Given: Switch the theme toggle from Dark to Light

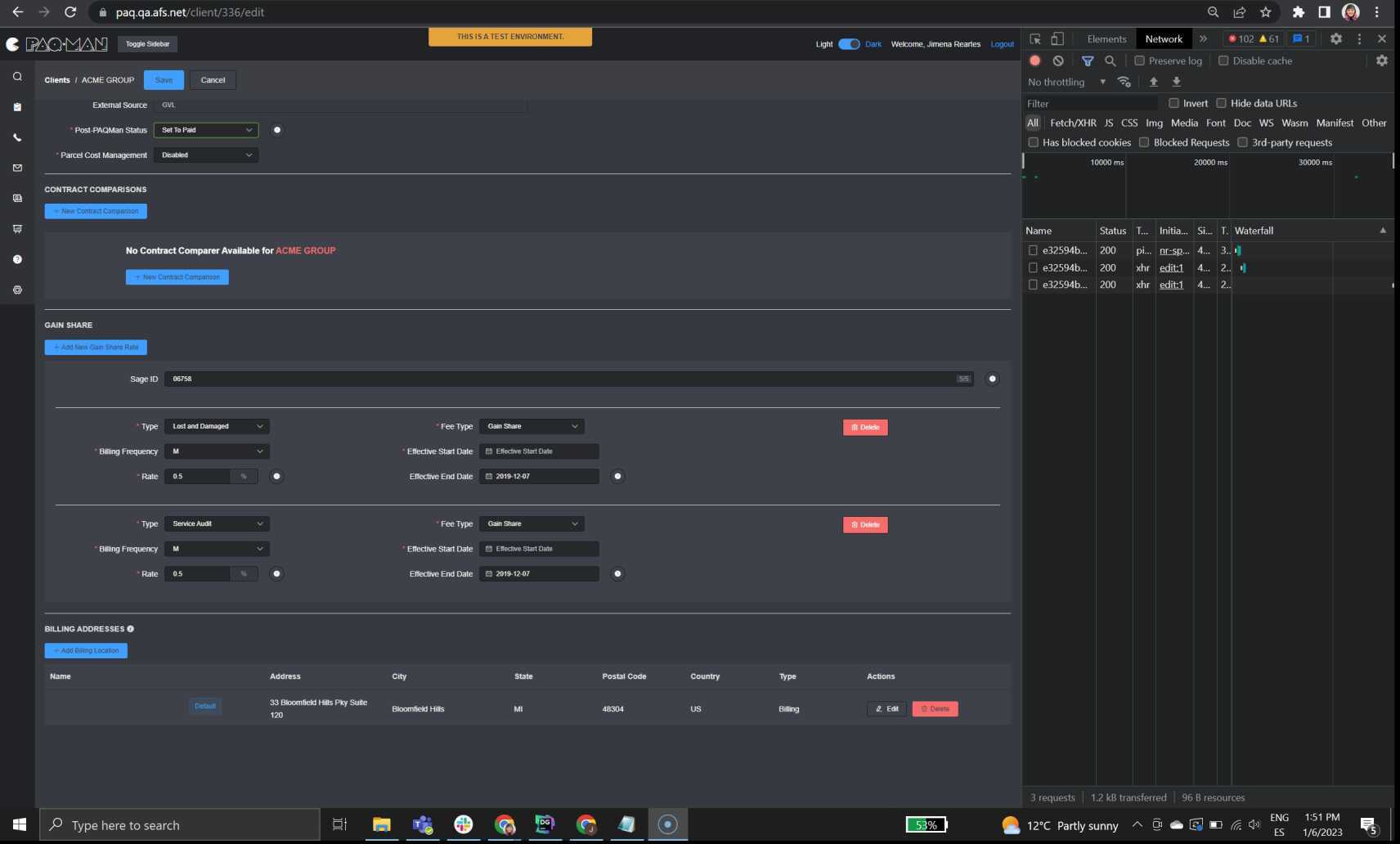Looking at the screenshot, I should tap(849, 44).
